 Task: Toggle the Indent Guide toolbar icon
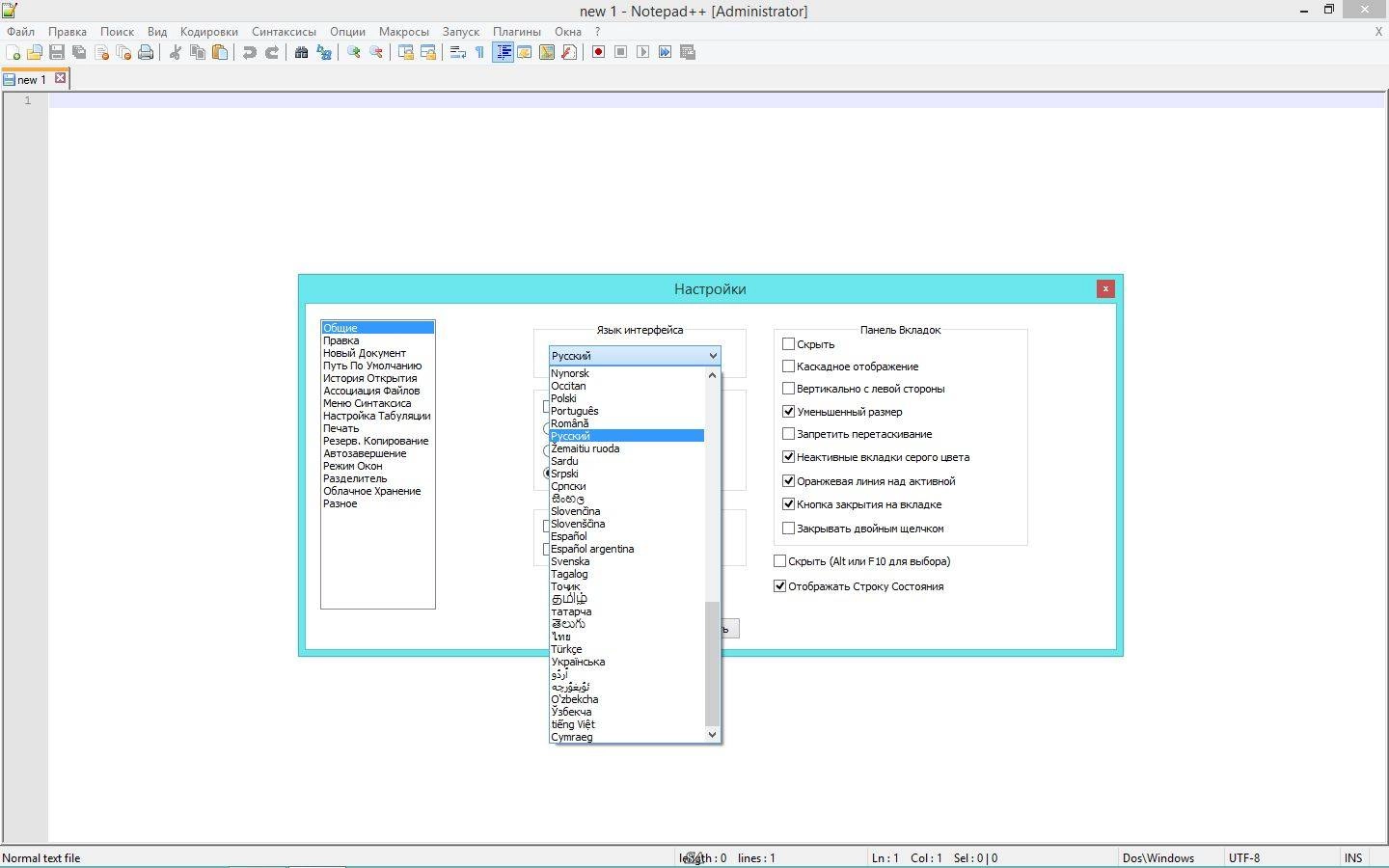[x=503, y=52]
